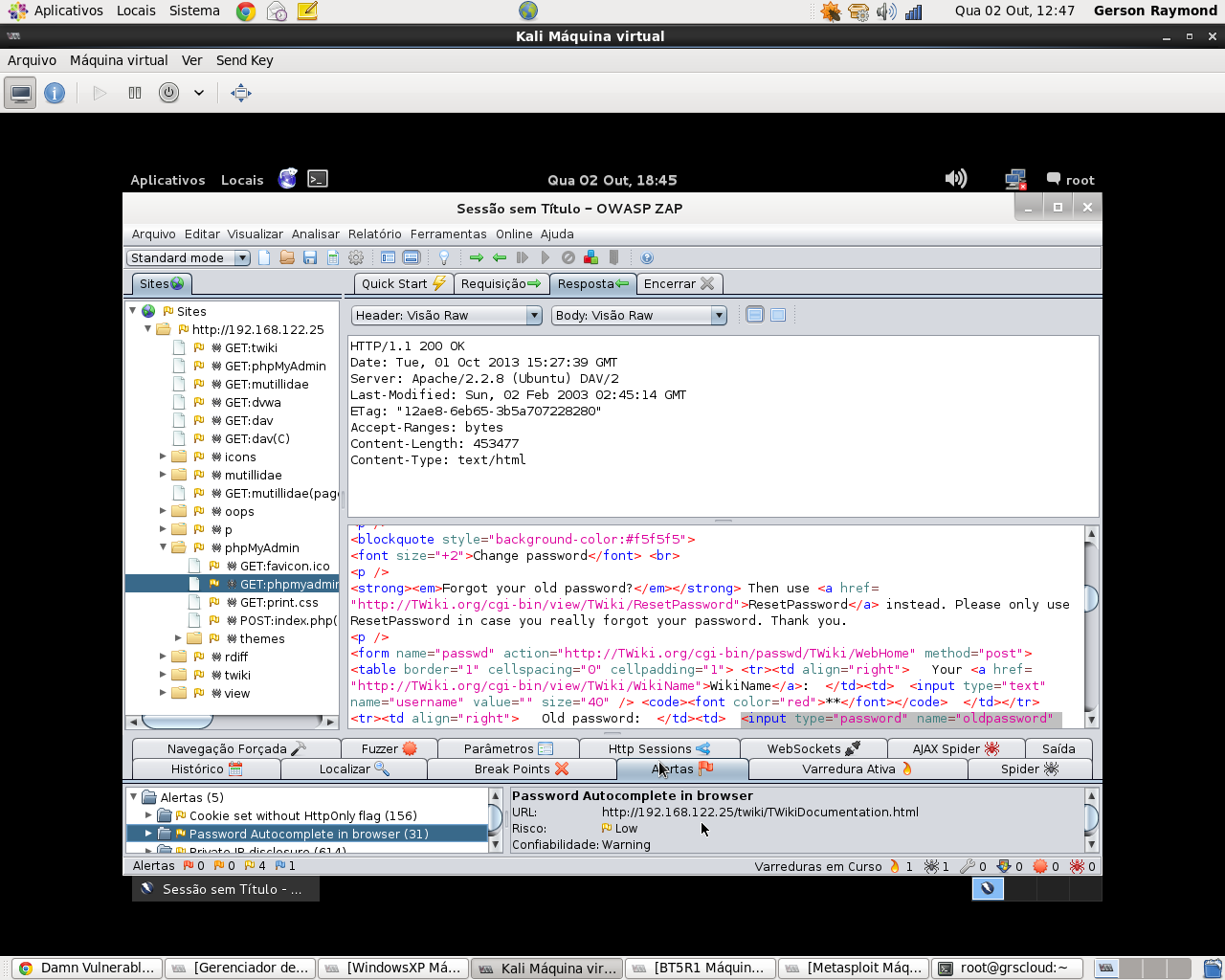Click Sessão sem Título Kali taskbar button
Screen dimensions: 1225x980
tap(226, 889)
